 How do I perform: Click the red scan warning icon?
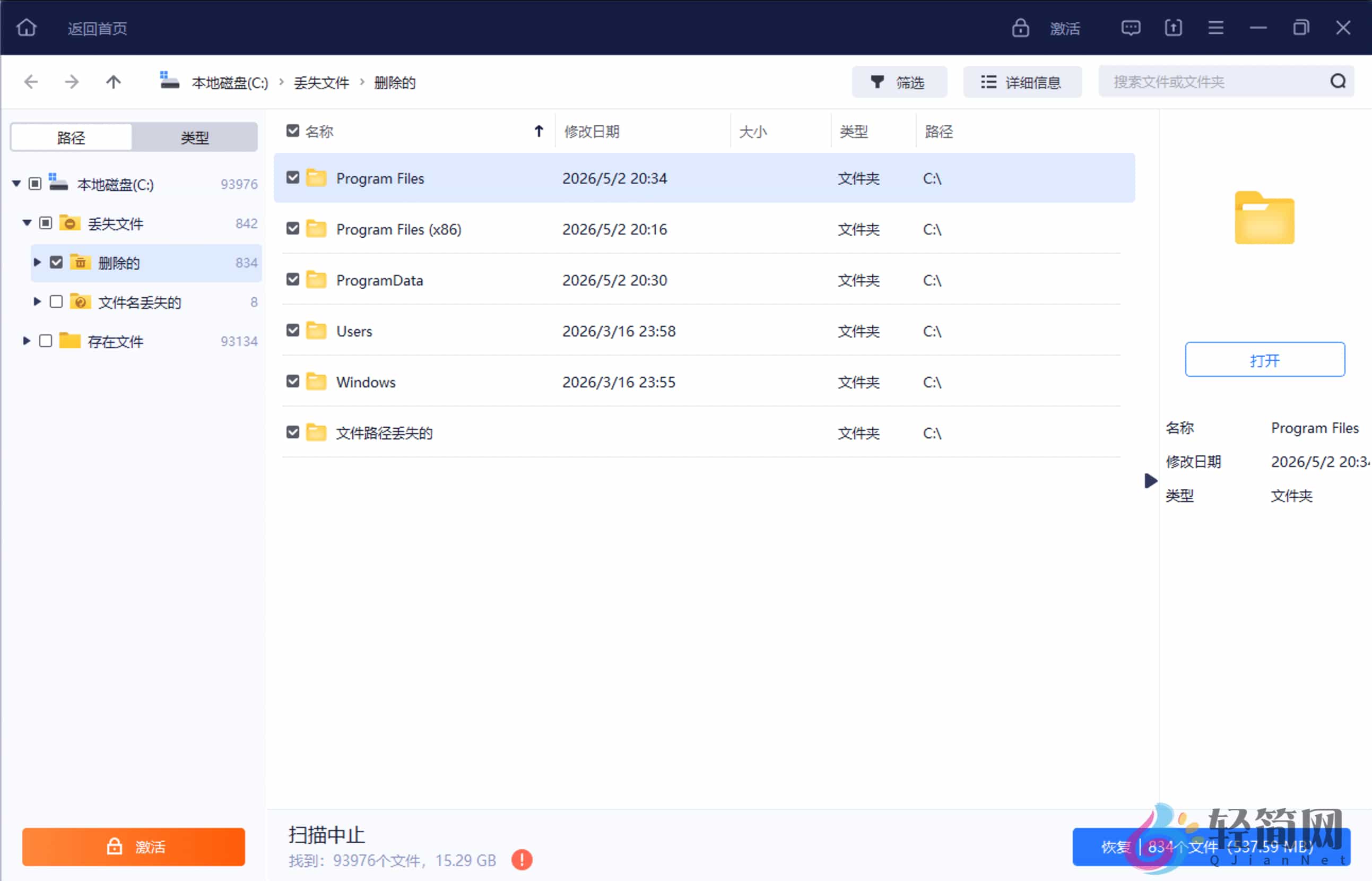[x=522, y=859]
